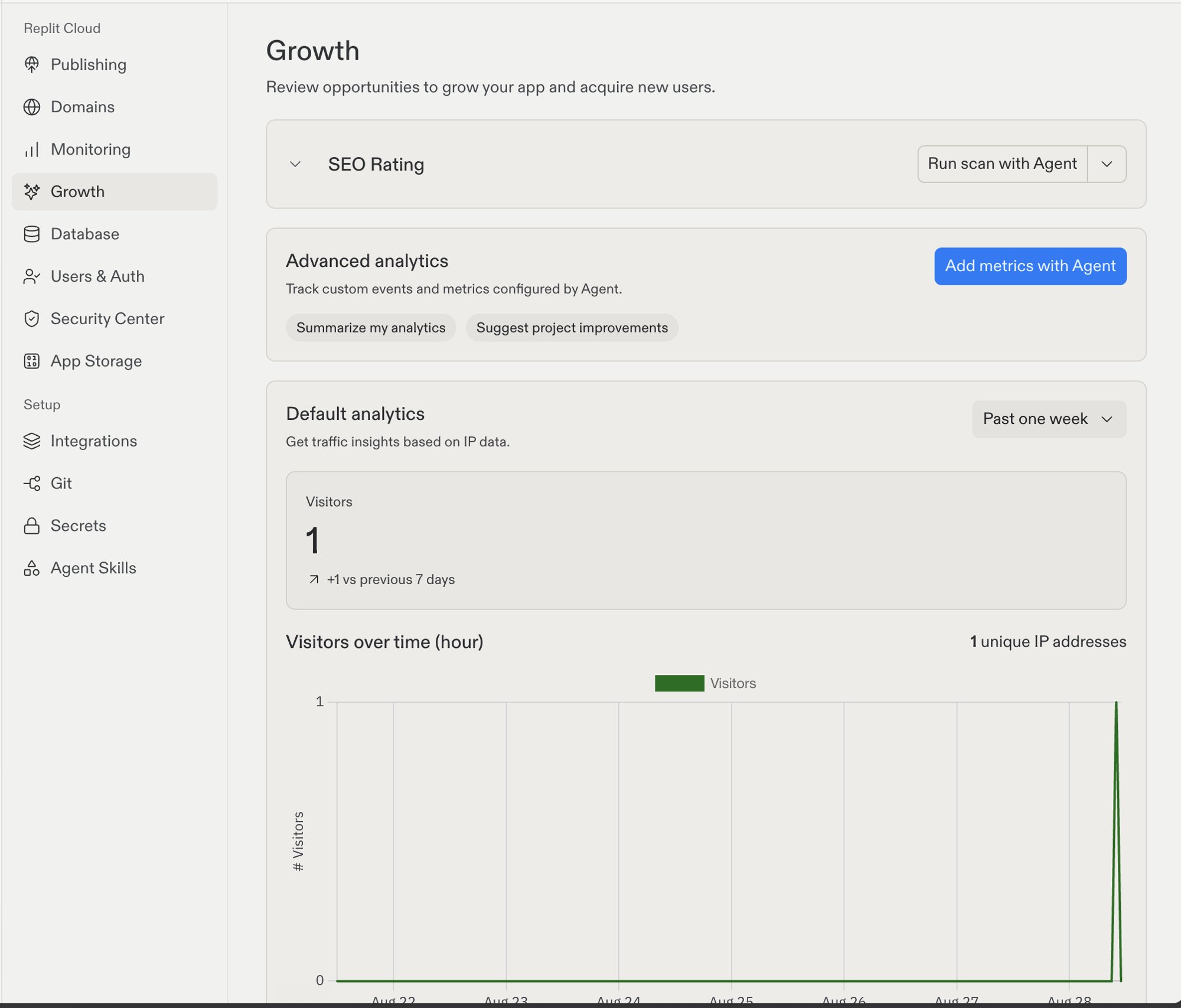The image size is (1181, 1008).
Task: Click Suggest project improvements chip
Action: tap(572, 328)
